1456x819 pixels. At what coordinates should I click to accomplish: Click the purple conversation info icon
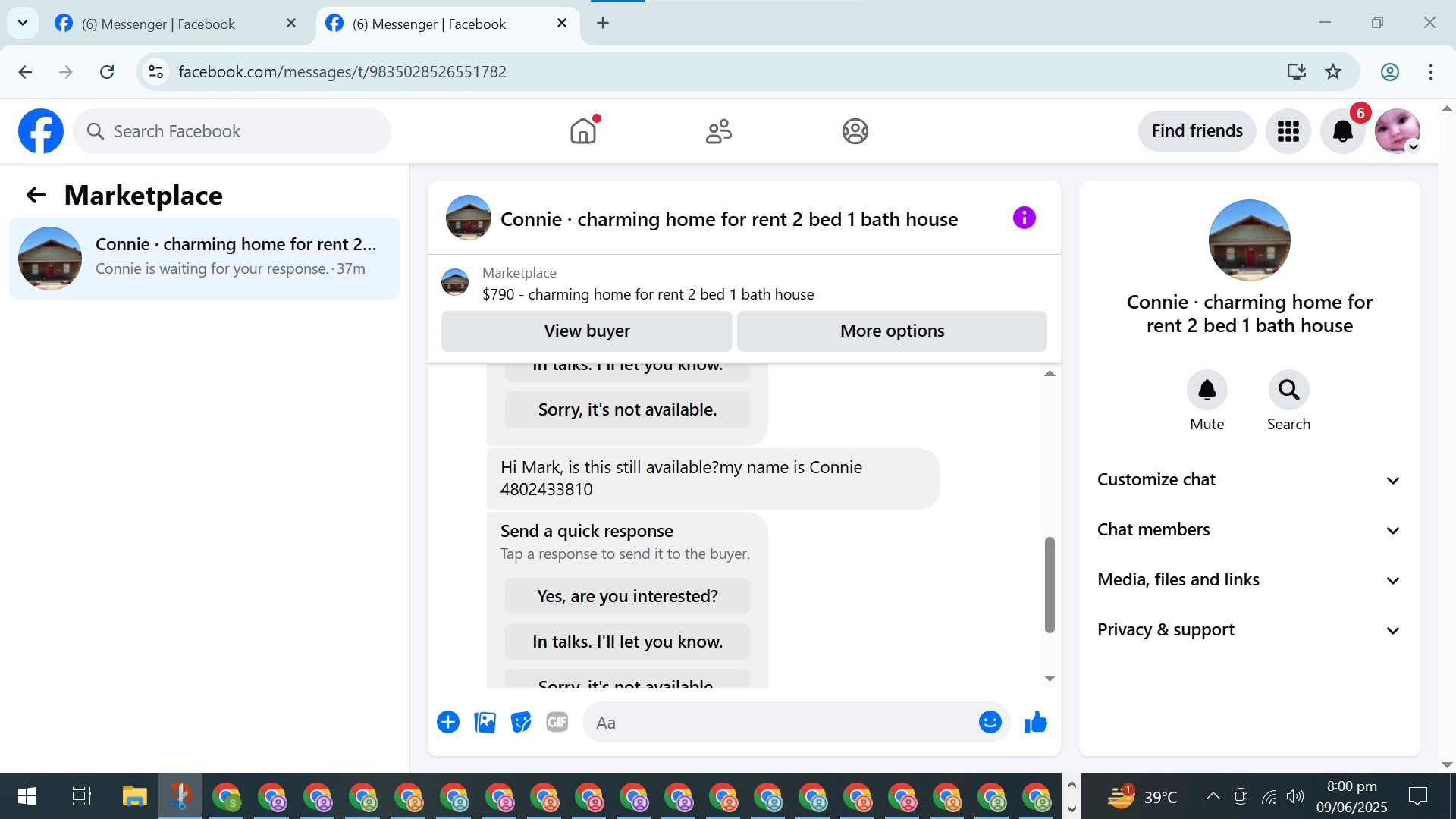click(x=1024, y=218)
